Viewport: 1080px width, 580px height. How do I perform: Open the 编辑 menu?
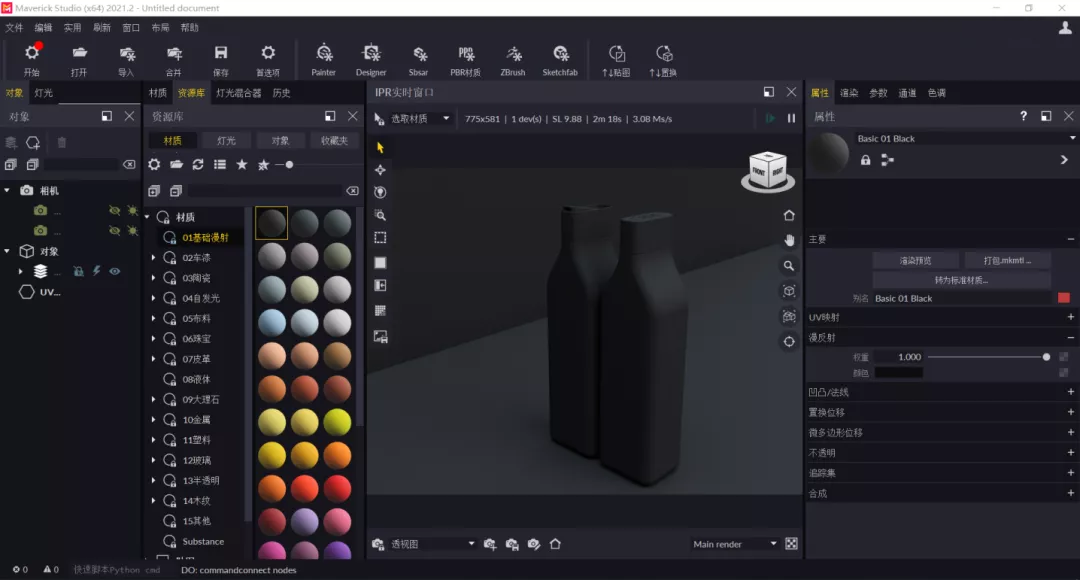pos(43,28)
